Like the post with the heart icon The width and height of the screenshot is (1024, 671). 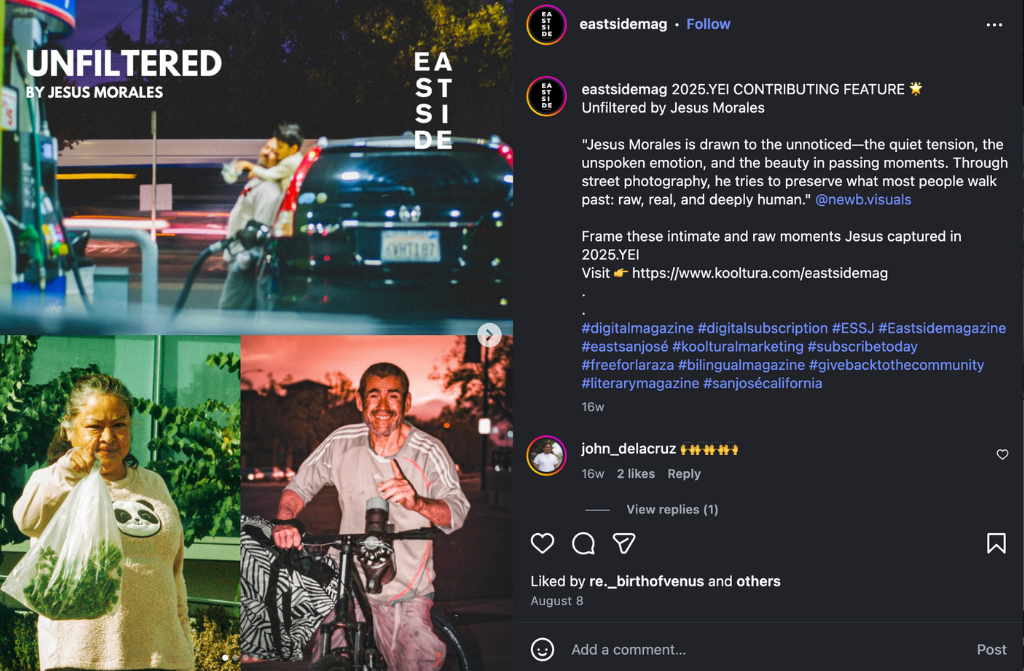pyautogui.click(x=542, y=543)
